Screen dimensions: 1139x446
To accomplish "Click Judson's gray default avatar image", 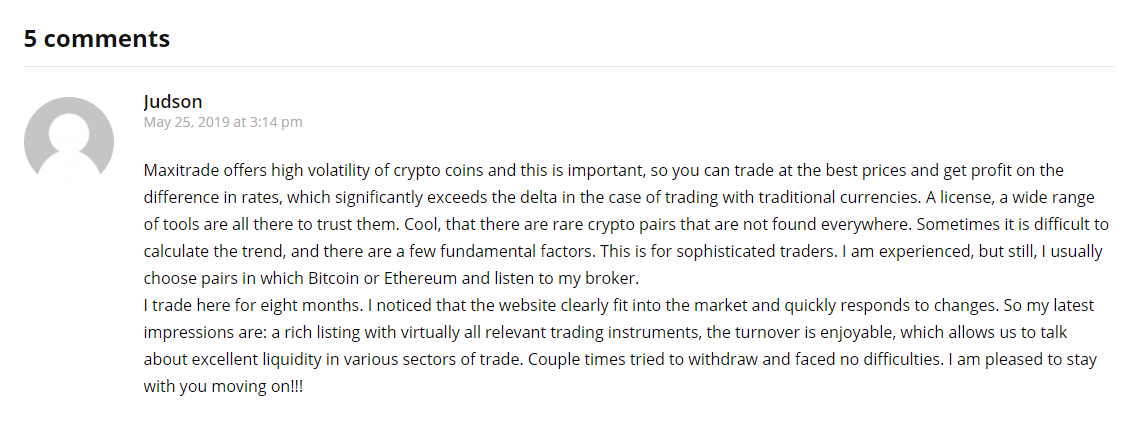I will (x=69, y=142).
